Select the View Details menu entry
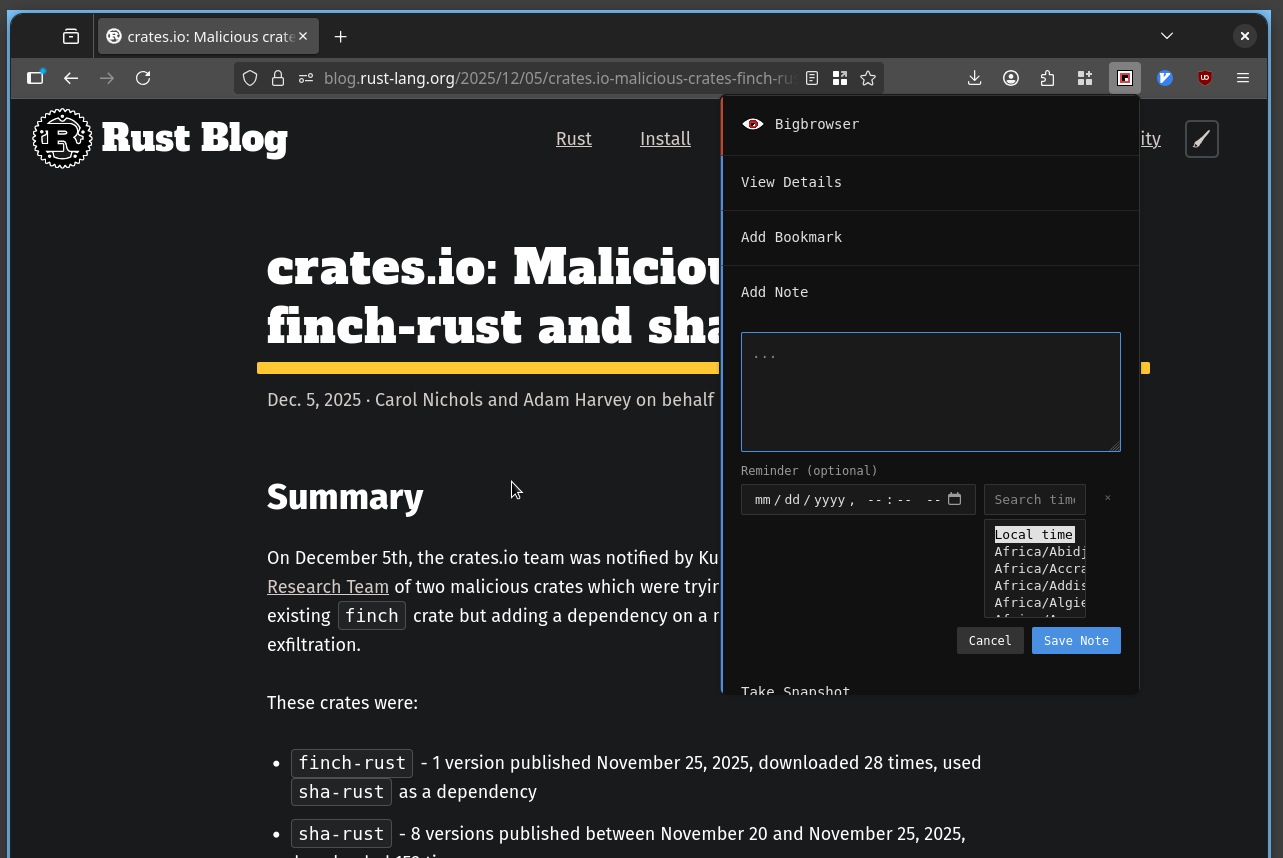This screenshot has height=858, width=1283. tap(791, 182)
